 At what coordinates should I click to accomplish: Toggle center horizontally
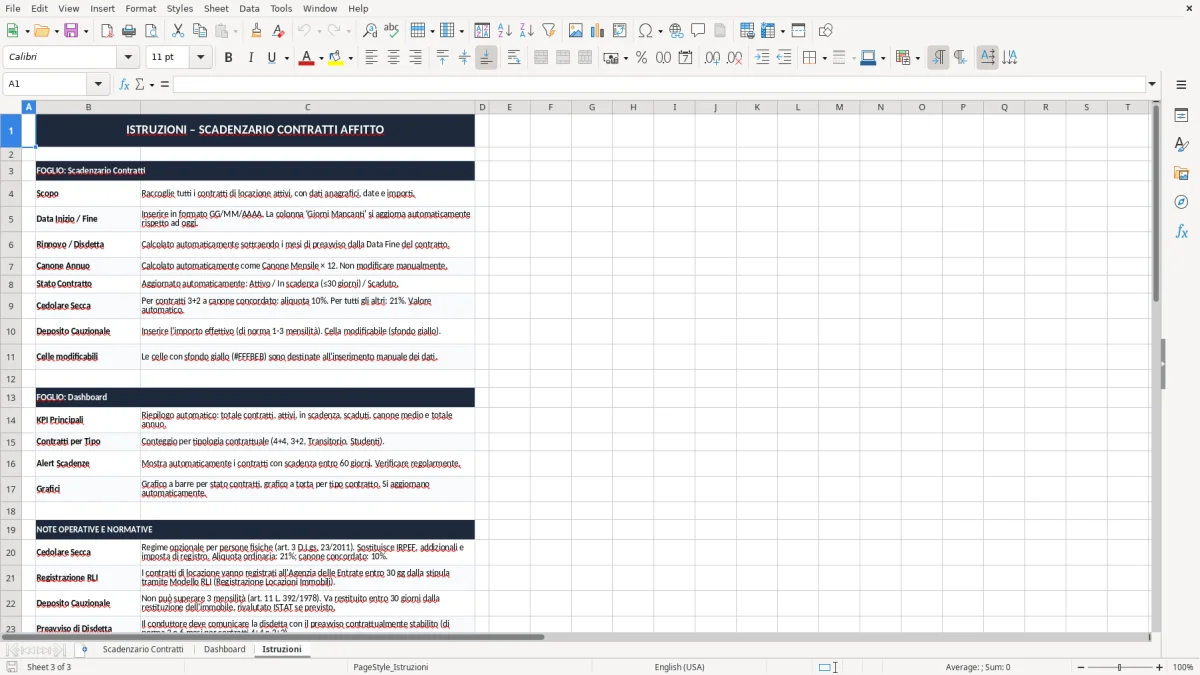pos(393,58)
